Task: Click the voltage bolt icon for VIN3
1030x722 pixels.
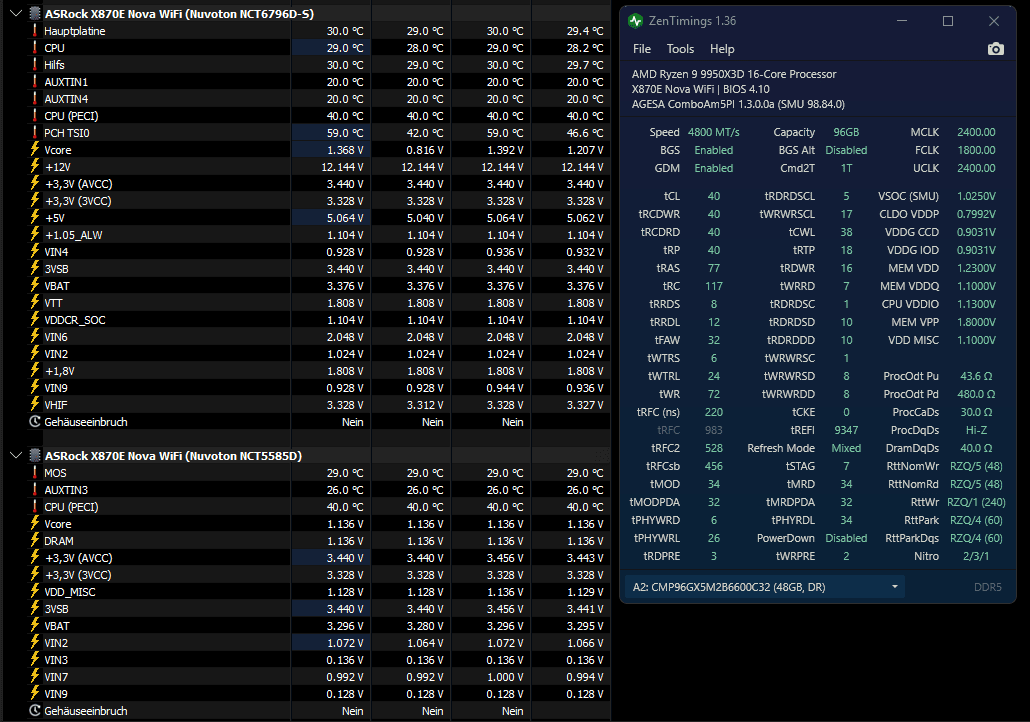Action: pos(35,660)
